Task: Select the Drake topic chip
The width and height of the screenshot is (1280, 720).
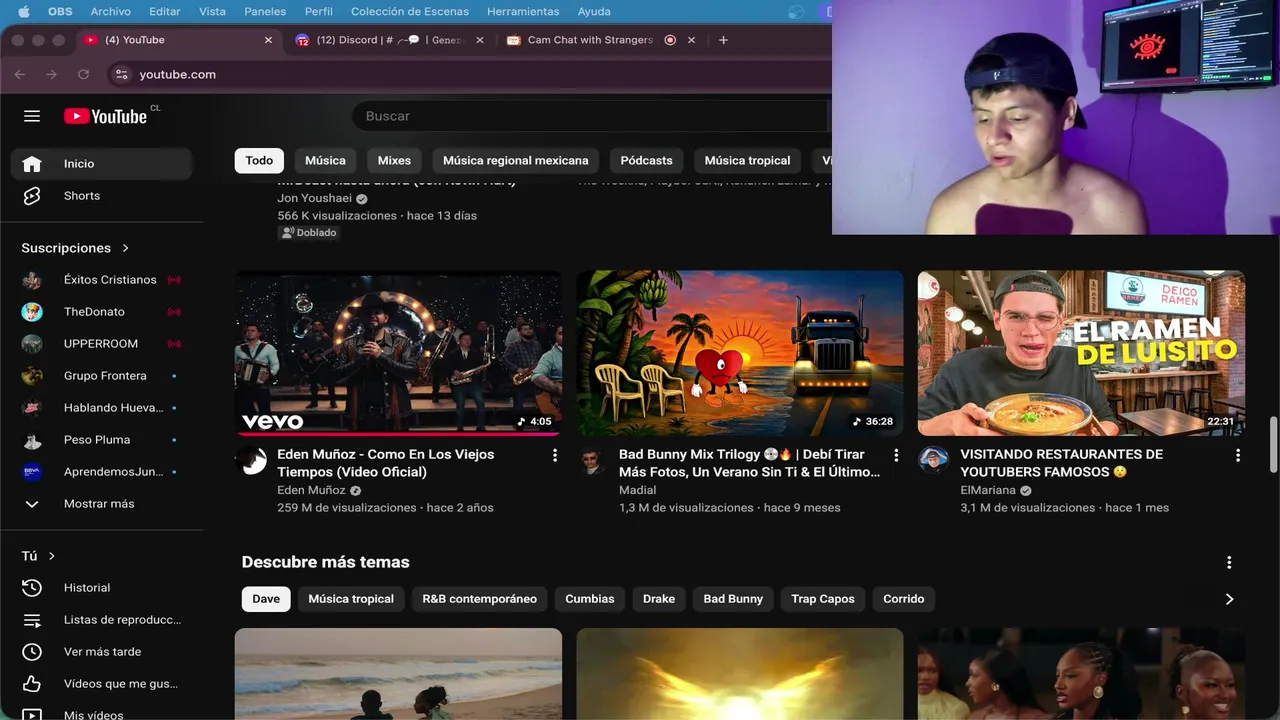Action: click(659, 599)
